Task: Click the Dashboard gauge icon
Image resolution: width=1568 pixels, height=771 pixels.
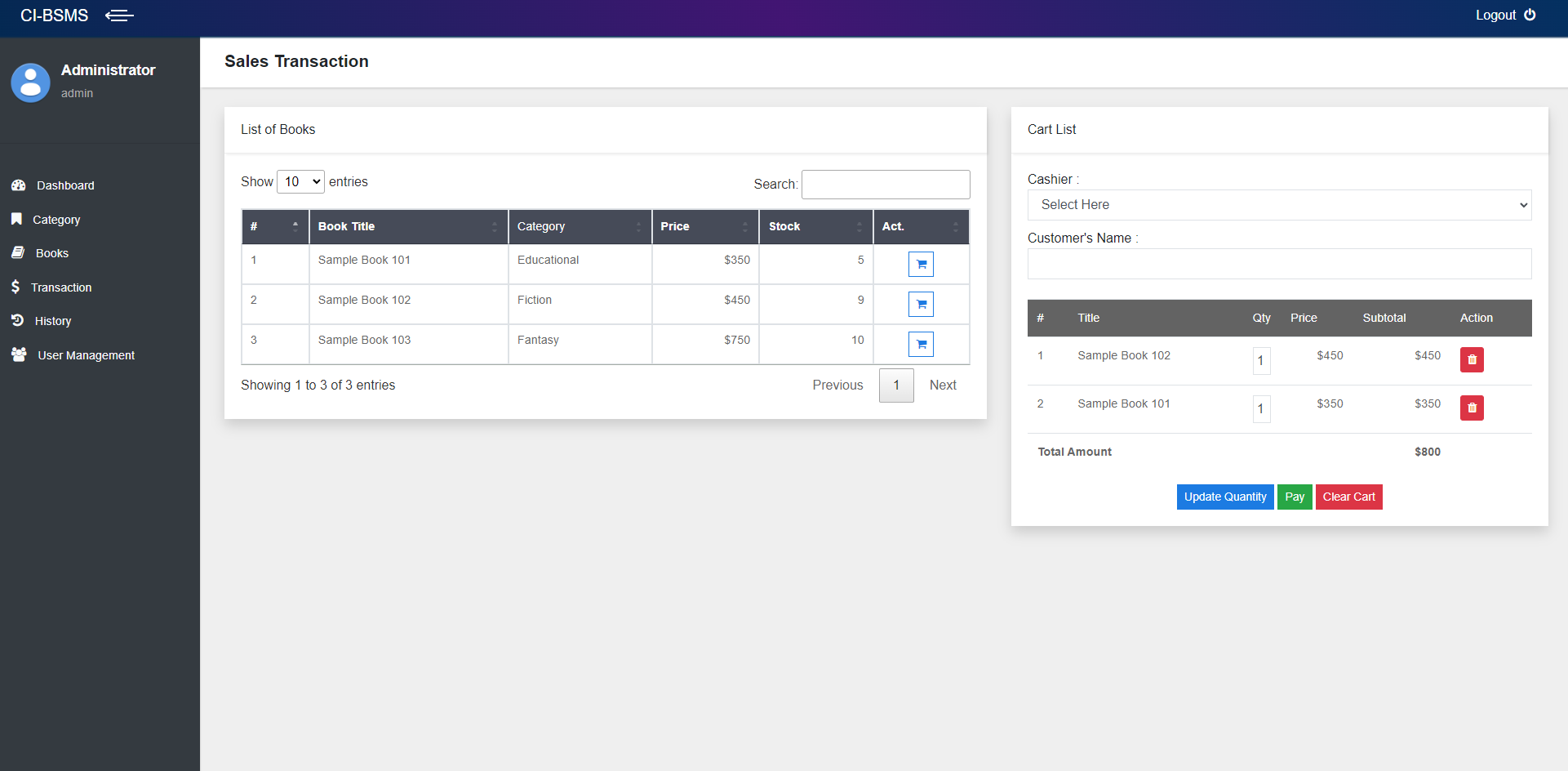Action: [19, 185]
